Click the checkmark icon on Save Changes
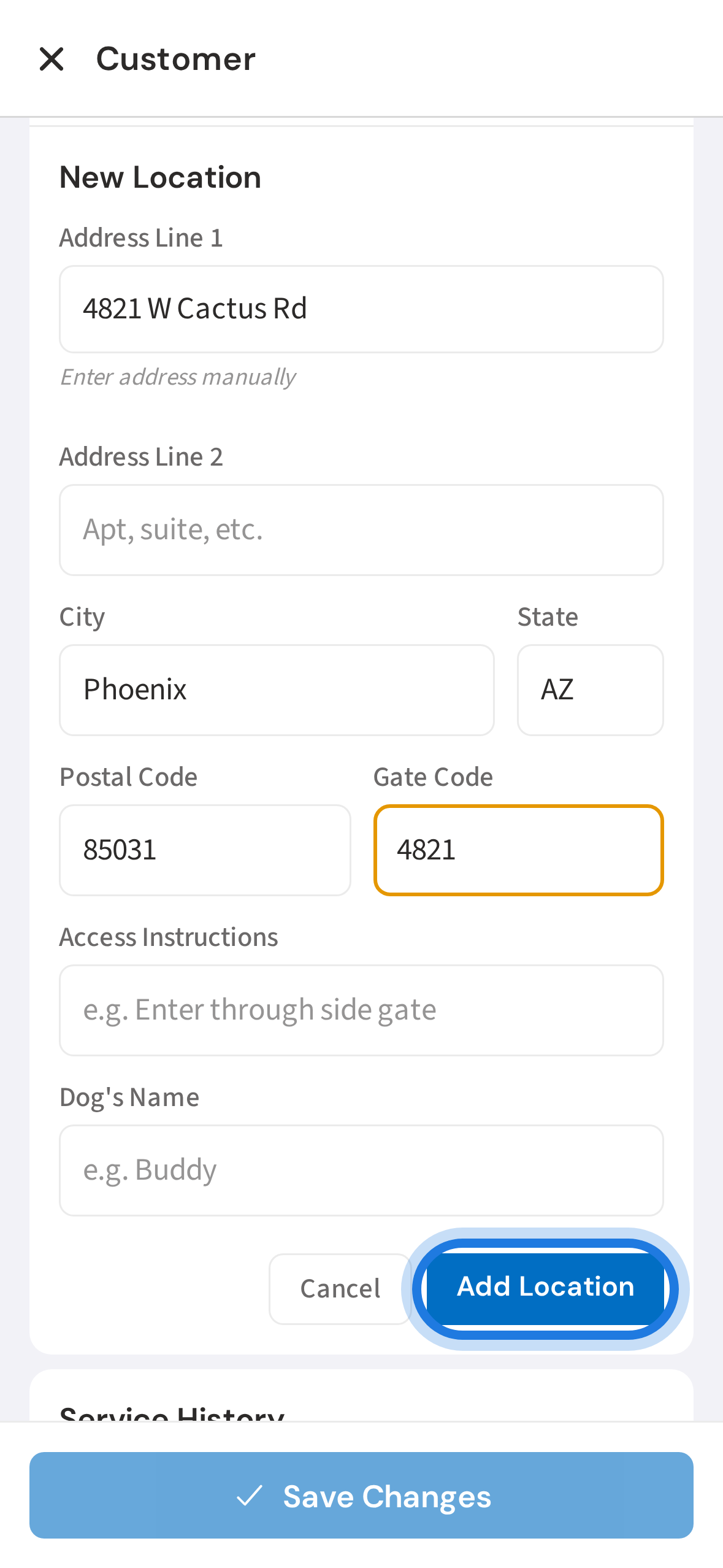 pos(248,1496)
